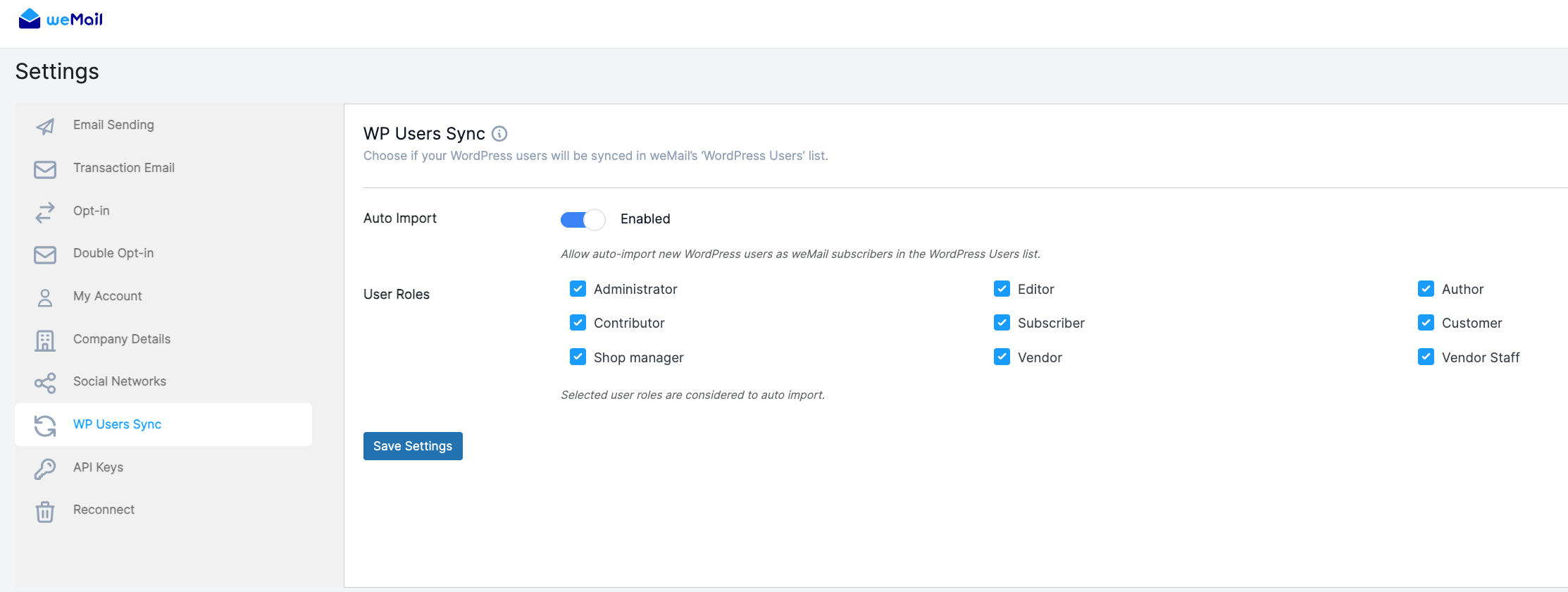1568x592 pixels.
Task: Uncheck the Administrator role checkbox
Action: coord(578,289)
